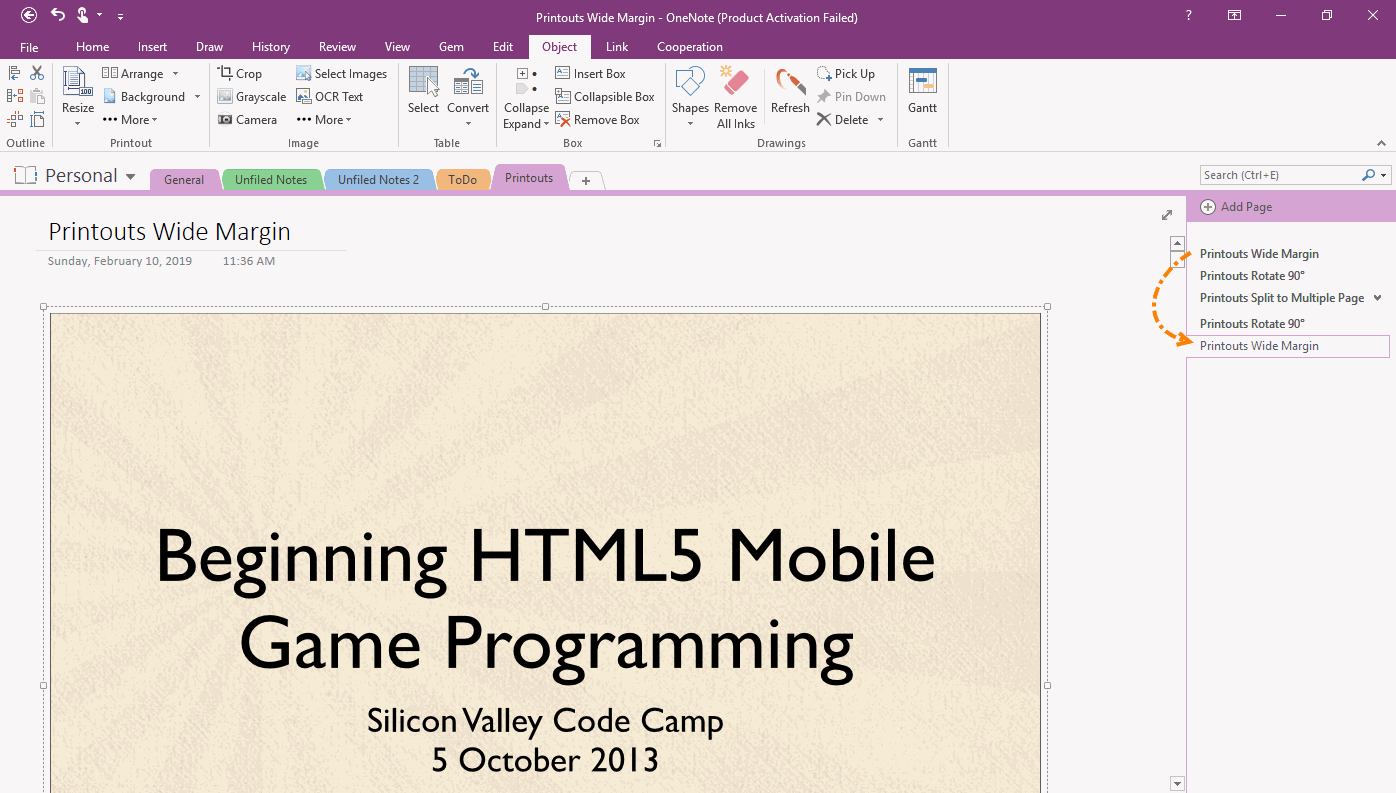Click the page date Sunday, February 10, 2019
This screenshot has height=793, width=1396.
[120, 261]
